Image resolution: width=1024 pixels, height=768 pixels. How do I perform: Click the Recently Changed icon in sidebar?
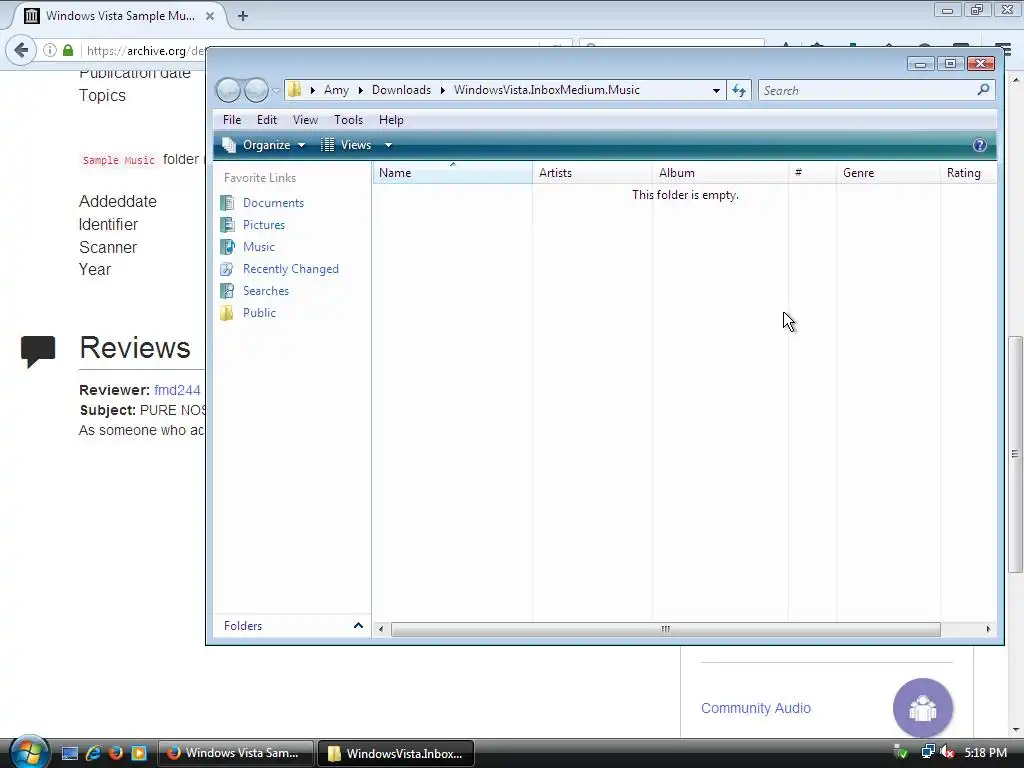tap(227, 269)
